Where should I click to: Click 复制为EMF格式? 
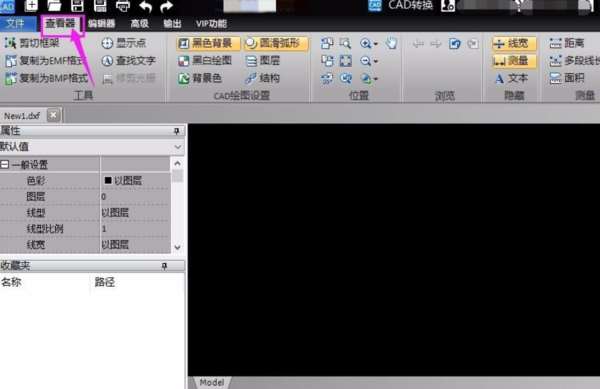[x=44, y=60]
